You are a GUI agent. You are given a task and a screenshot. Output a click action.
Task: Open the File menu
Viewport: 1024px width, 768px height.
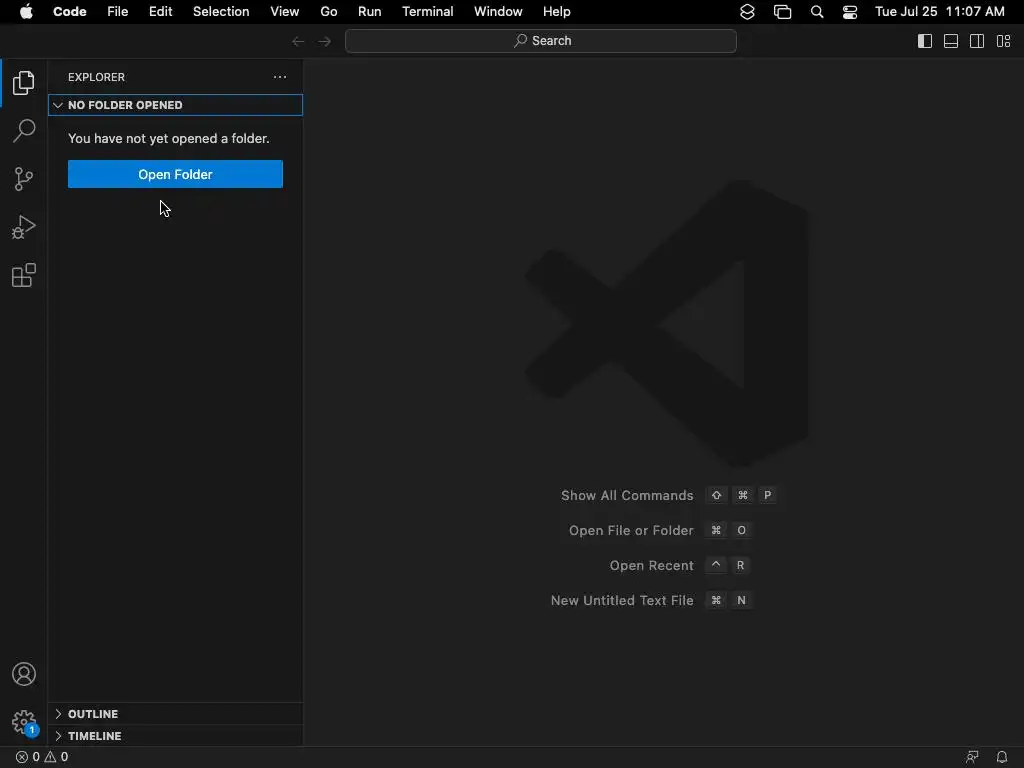coord(118,12)
